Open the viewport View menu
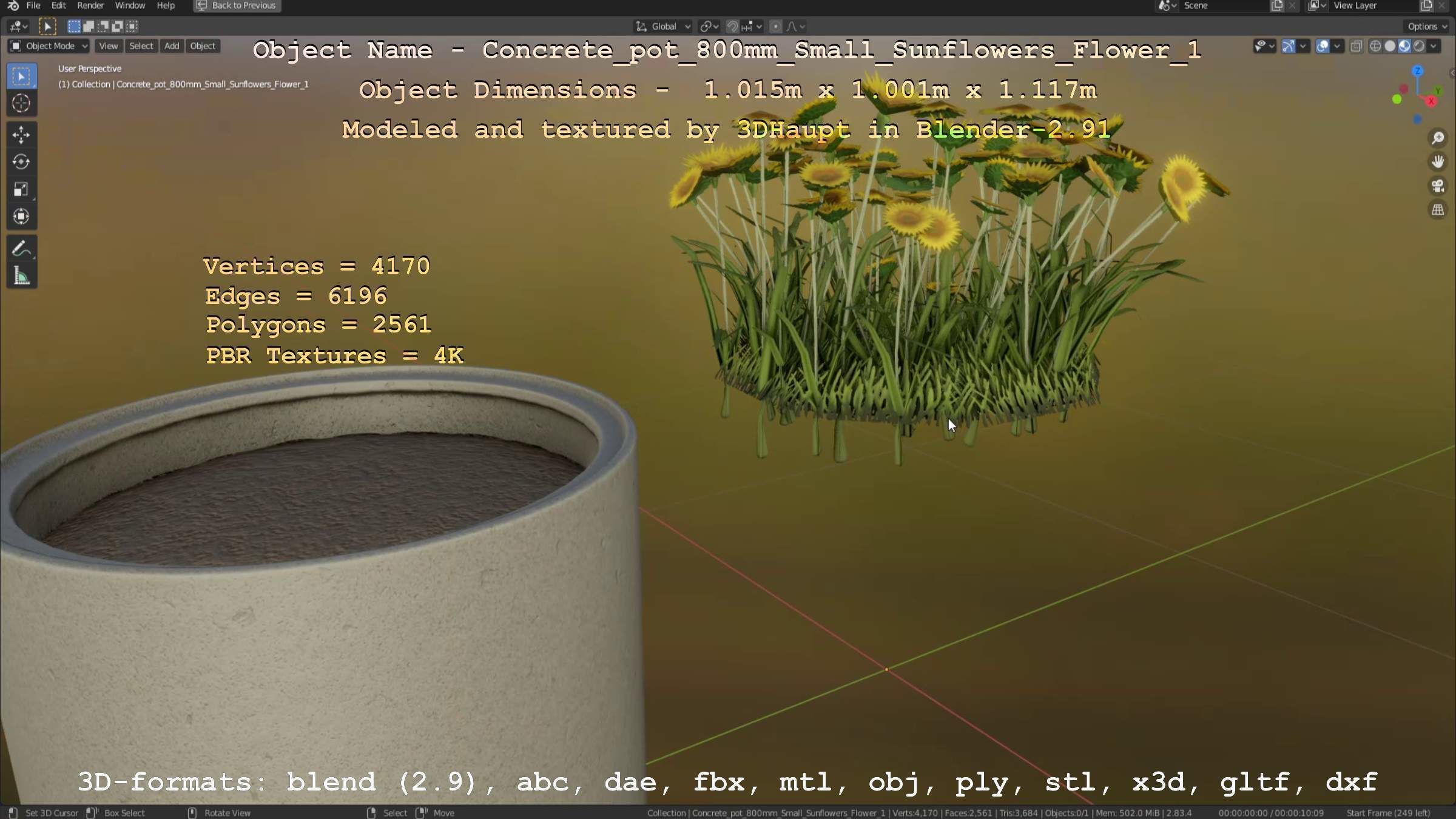This screenshot has width=1456, height=819. 109,46
